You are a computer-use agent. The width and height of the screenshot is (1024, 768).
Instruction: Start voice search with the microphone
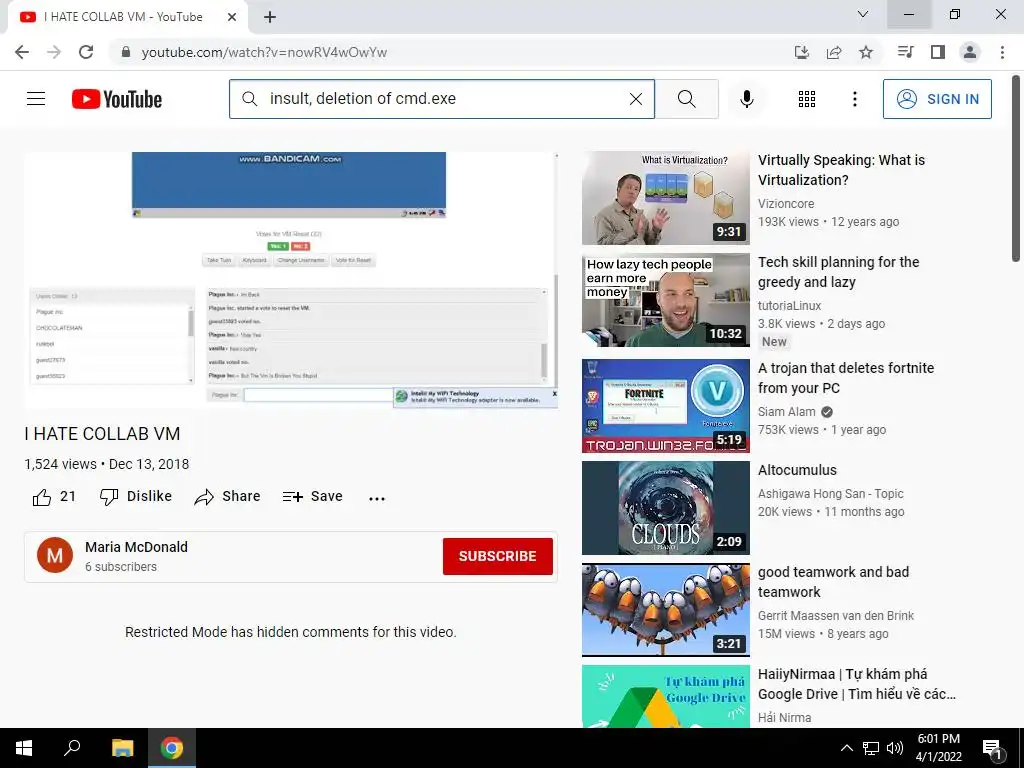(x=746, y=99)
